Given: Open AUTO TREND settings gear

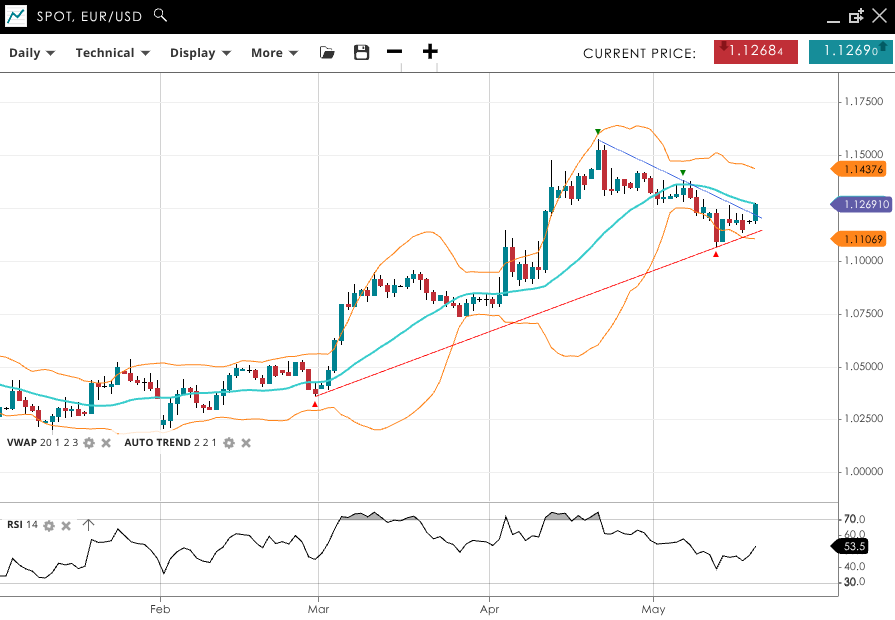Looking at the screenshot, I should (x=229, y=443).
